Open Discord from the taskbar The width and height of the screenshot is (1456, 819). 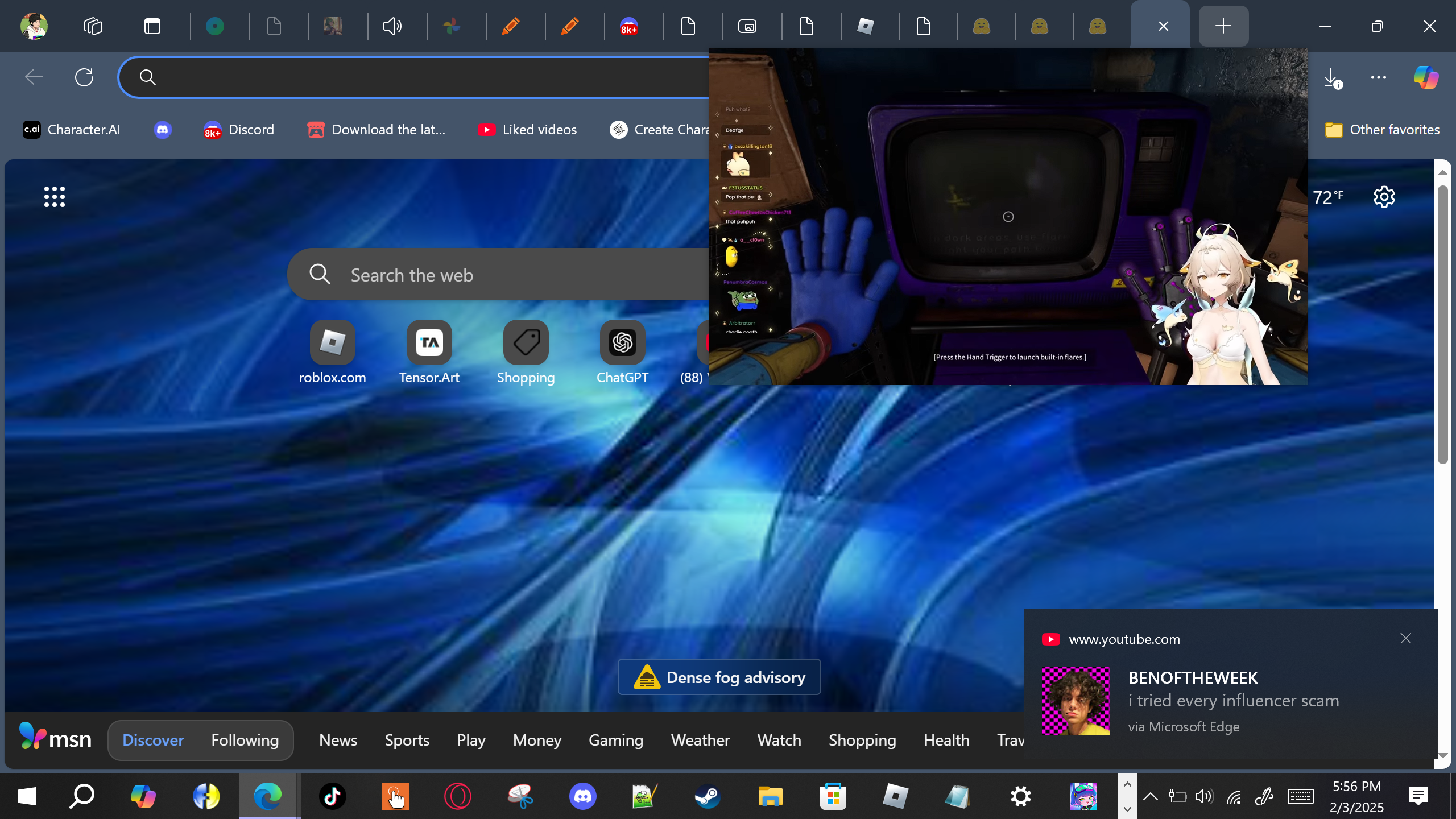pos(583,796)
